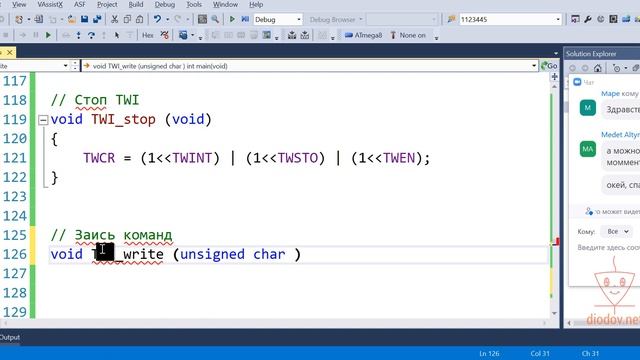Open the Undo history dropdown arrow
Image resolution: width=640 pixels, height=360 pixels.
pos(167,19)
